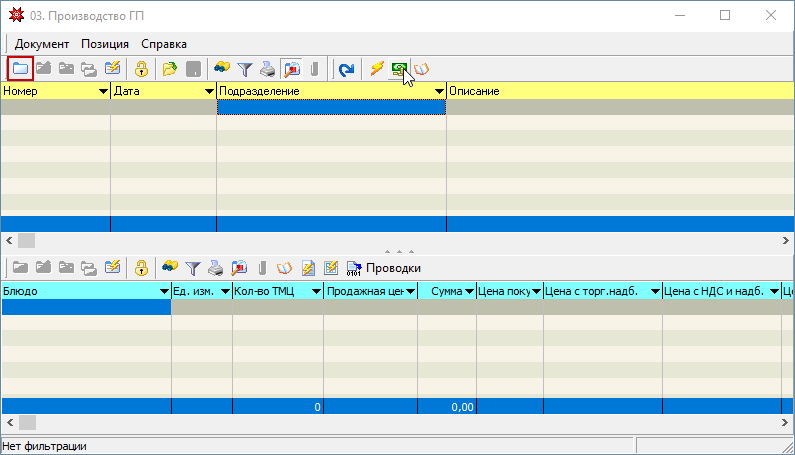Toggle the padlock in the upper toolbar

tap(142, 69)
